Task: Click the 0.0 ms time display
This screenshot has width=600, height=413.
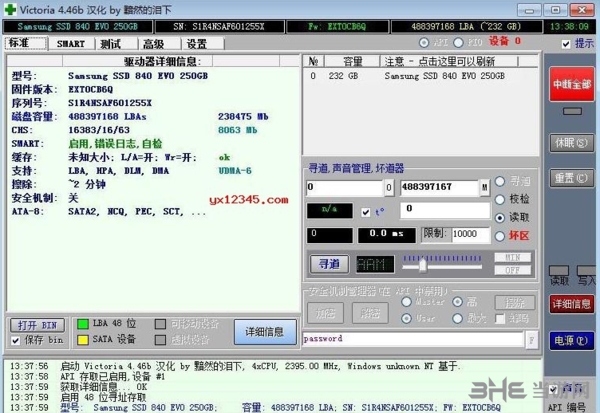Action: tap(386, 235)
